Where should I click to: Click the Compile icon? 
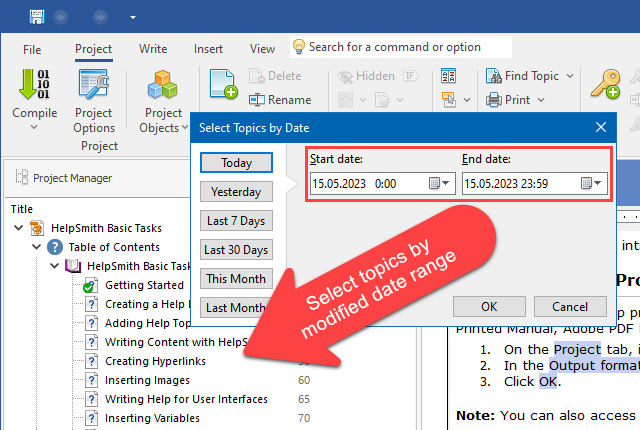34,84
